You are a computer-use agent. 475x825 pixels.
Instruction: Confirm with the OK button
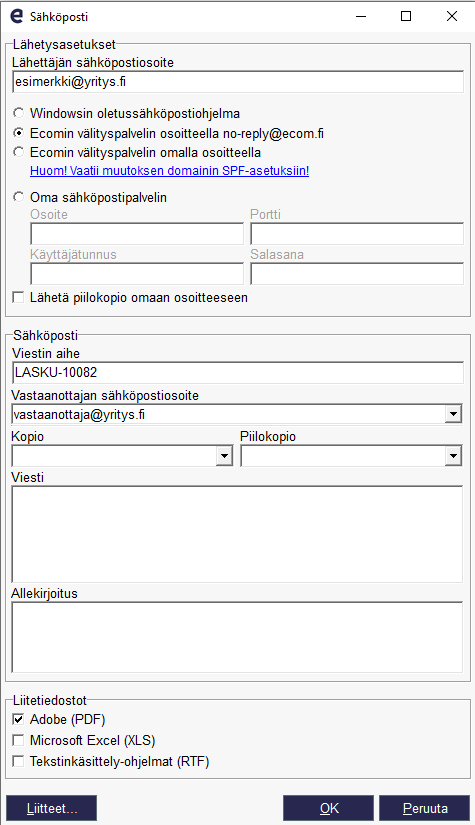tap(329, 808)
